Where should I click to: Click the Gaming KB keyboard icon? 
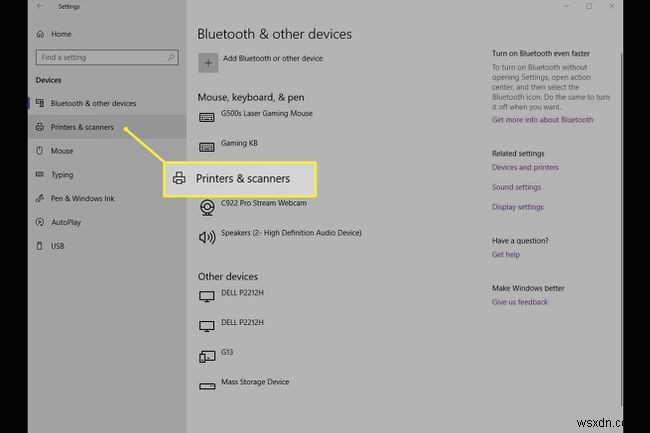coord(206,147)
